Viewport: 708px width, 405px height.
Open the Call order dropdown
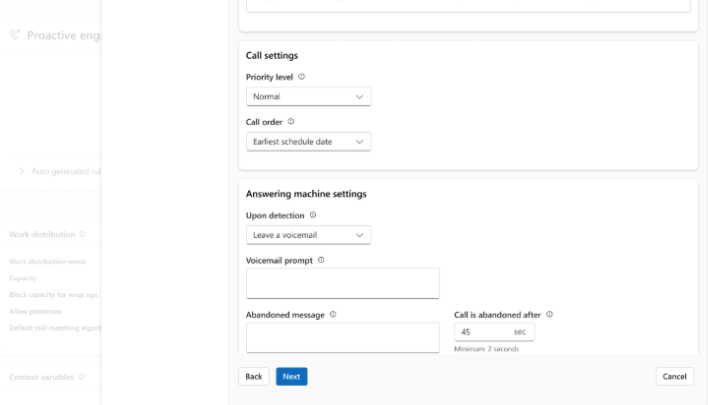pos(308,142)
